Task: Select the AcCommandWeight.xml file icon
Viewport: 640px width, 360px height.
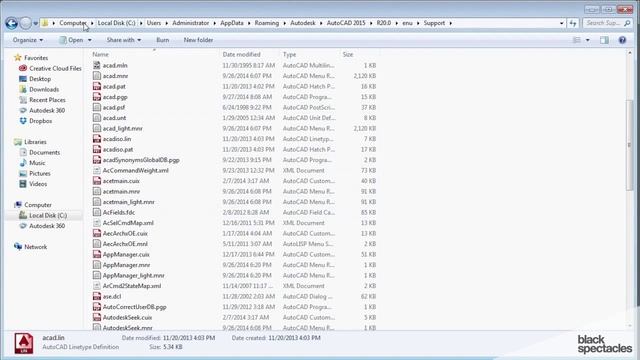Action: [x=96, y=171]
